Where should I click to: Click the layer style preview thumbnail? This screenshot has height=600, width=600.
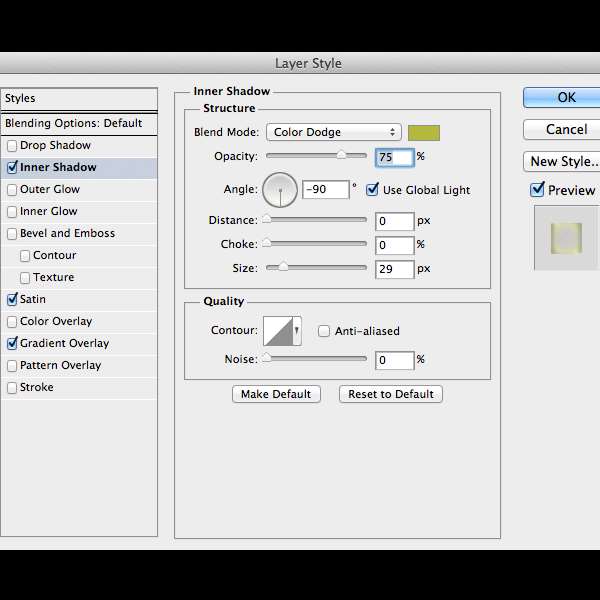pyautogui.click(x=565, y=238)
